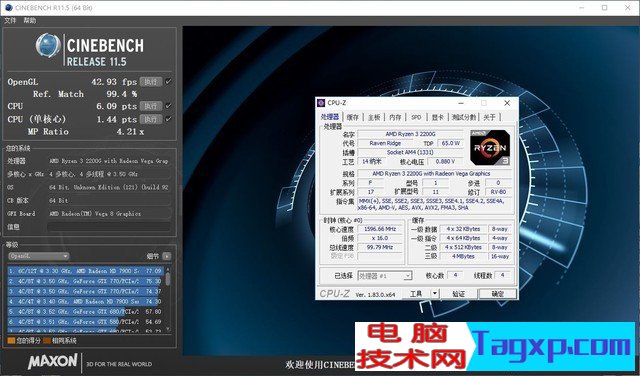This screenshot has height=376, width=640.
Task: Click the orange 您的得分 legend swatch
Action: [x=11, y=340]
